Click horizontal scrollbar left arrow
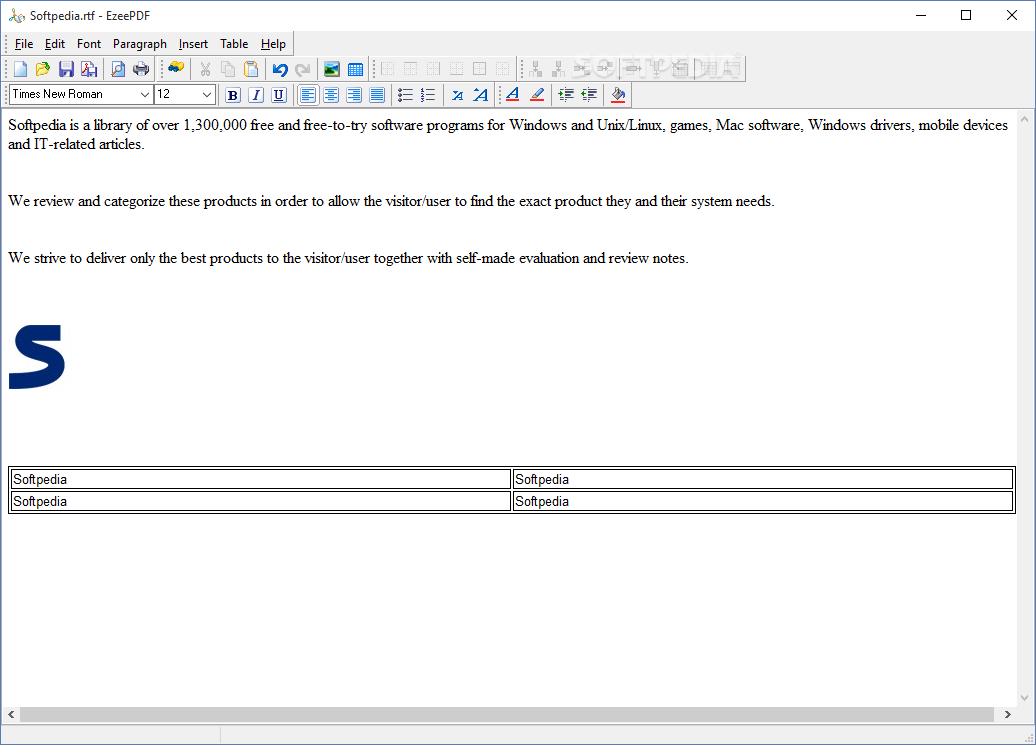 click(x=11, y=714)
